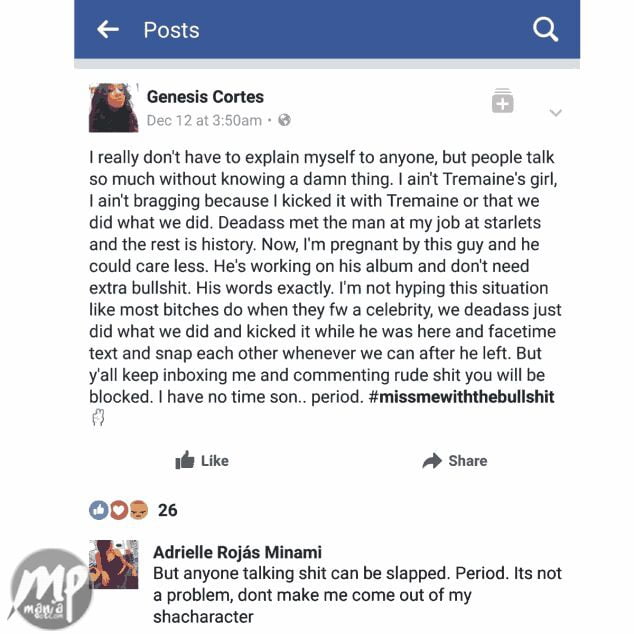634x634 pixels.
Task: Expand the post options chevron
Action: point(555,112)
